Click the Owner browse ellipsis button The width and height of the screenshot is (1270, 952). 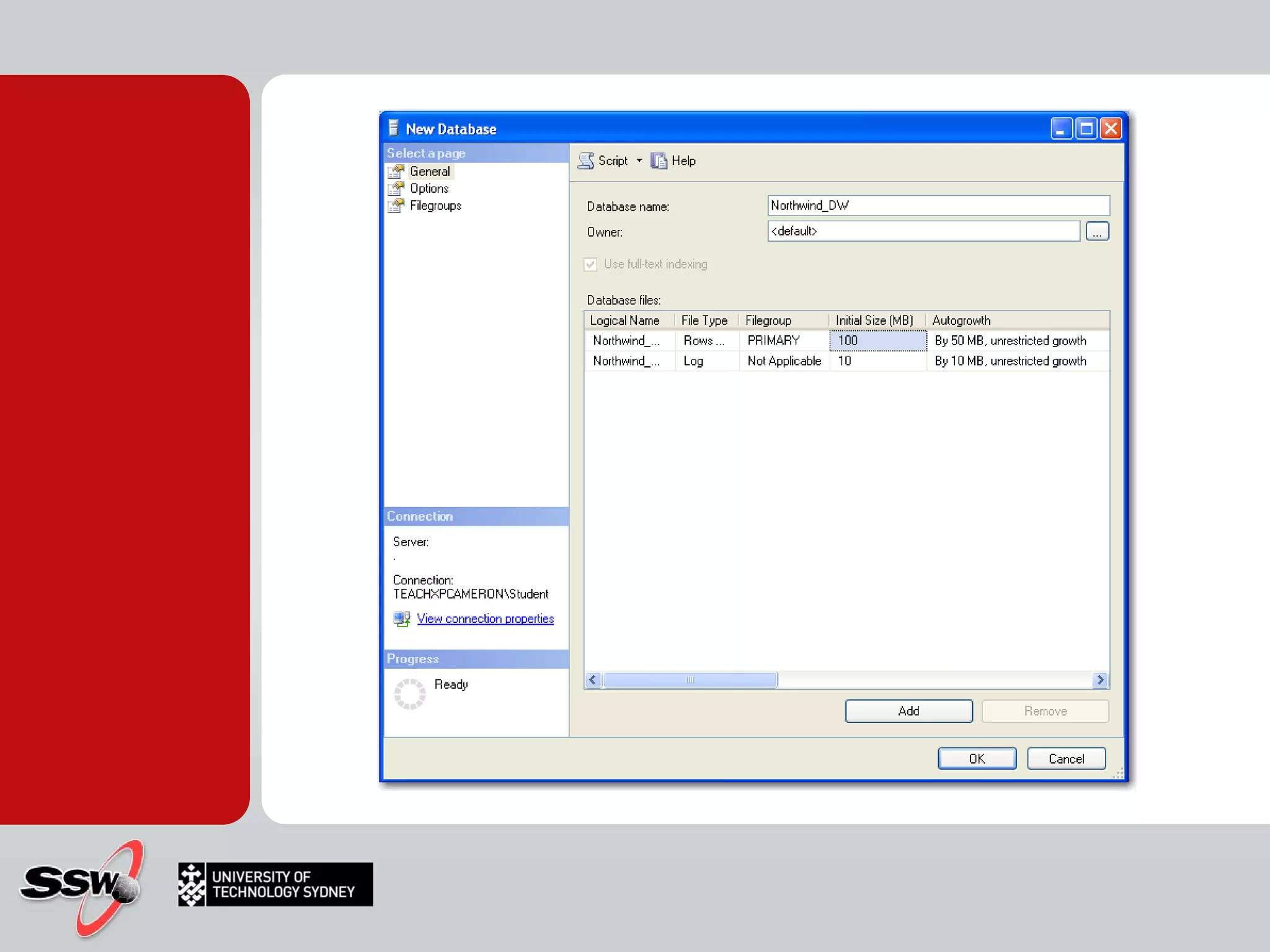pyautogui.click(x=1097, y=232)
